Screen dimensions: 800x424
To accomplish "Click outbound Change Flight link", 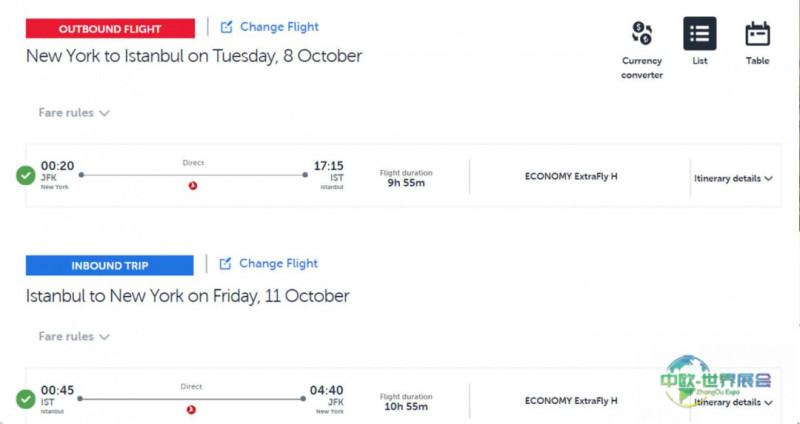I will pos(279,27).
